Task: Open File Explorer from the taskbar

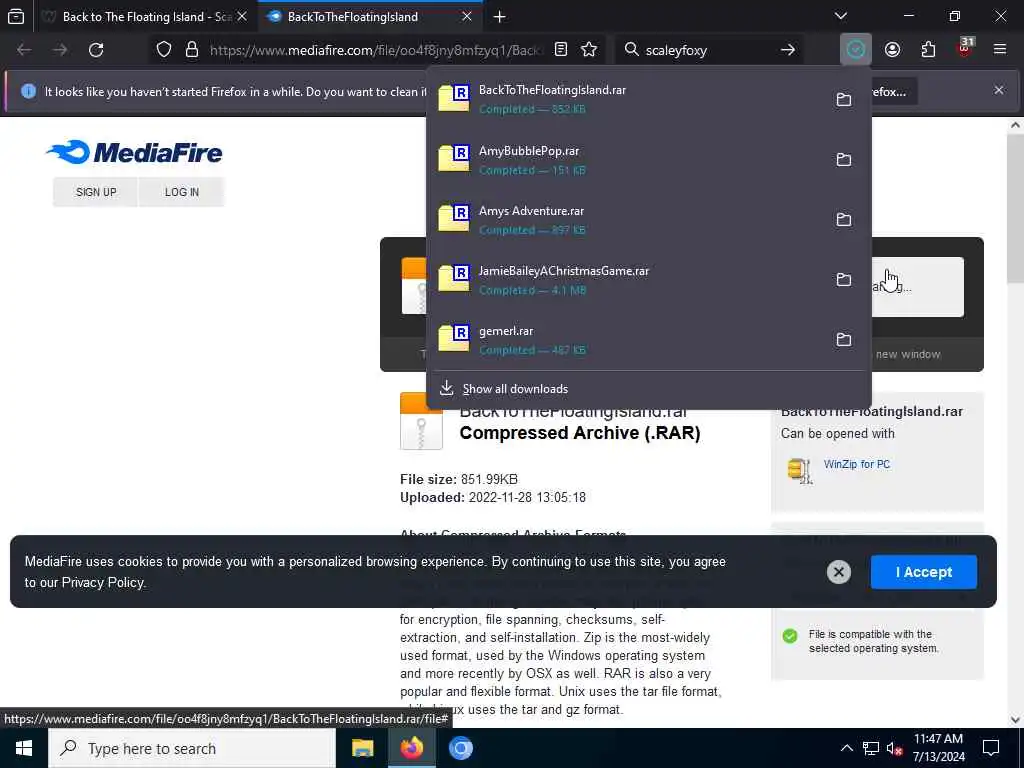Action: tap(362, 748)
